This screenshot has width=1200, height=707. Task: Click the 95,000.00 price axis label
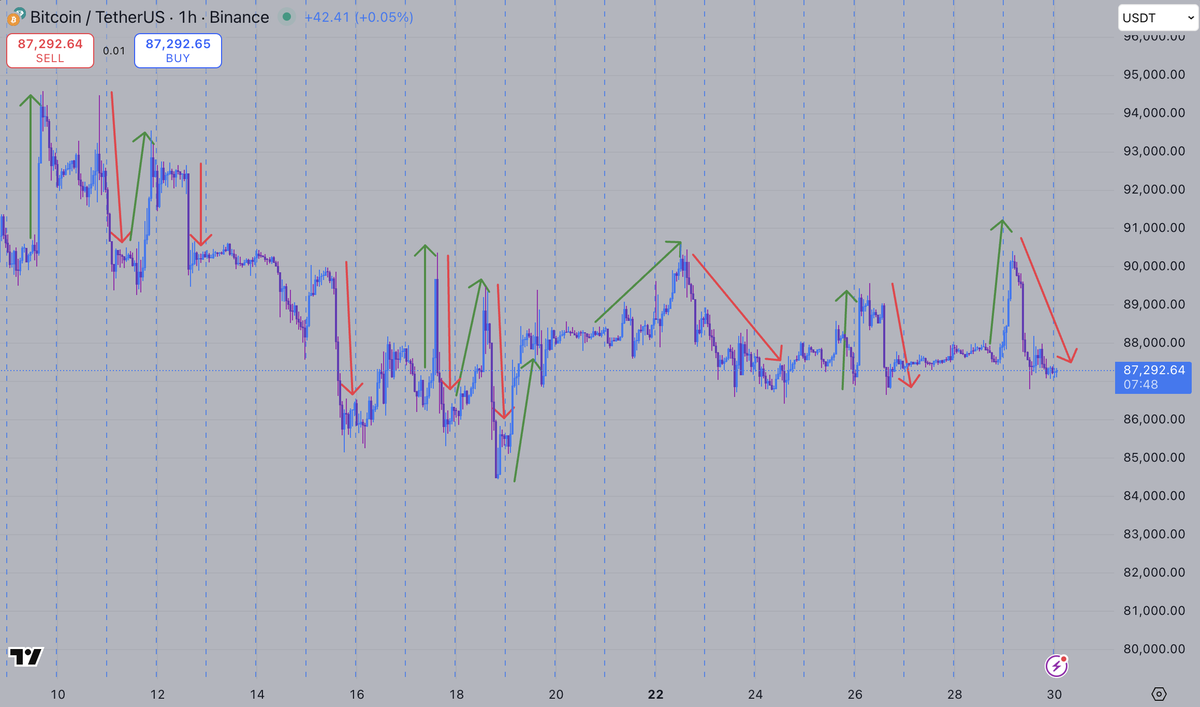[1155, 75]
